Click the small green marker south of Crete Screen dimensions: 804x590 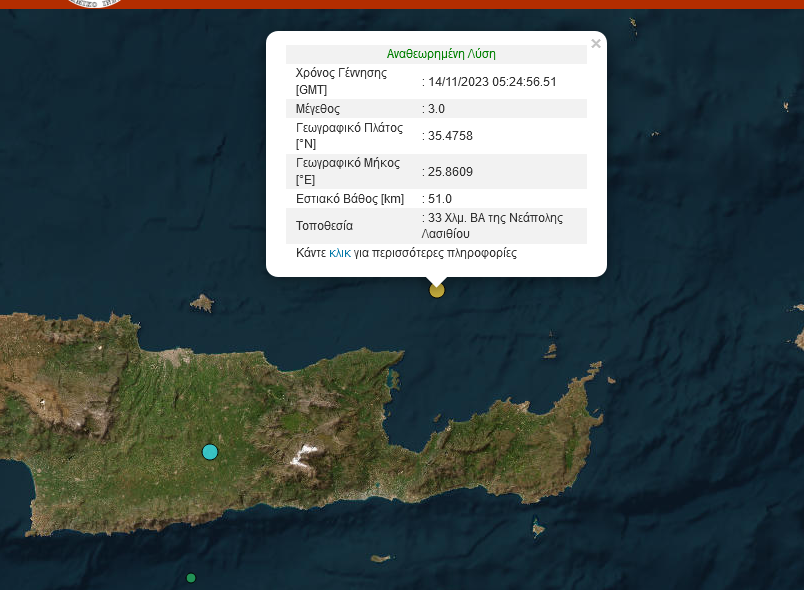pos(191,578)
